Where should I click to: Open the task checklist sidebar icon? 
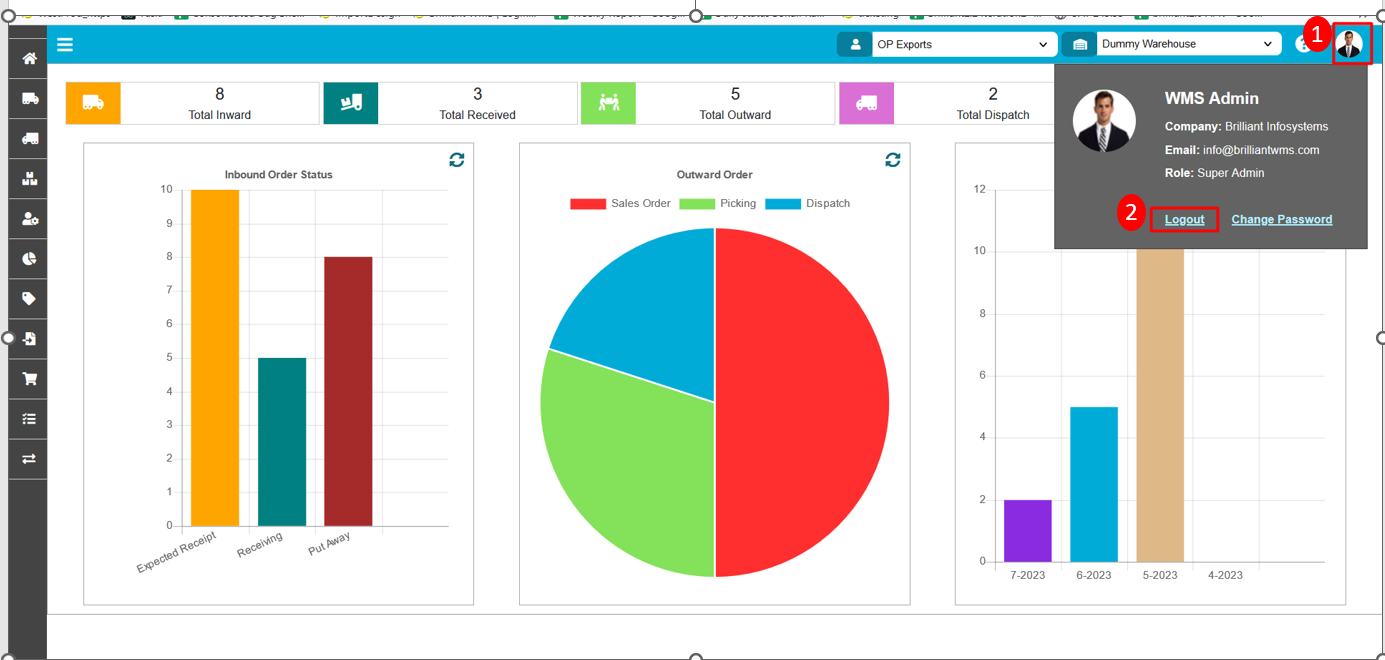coord(29,419)
